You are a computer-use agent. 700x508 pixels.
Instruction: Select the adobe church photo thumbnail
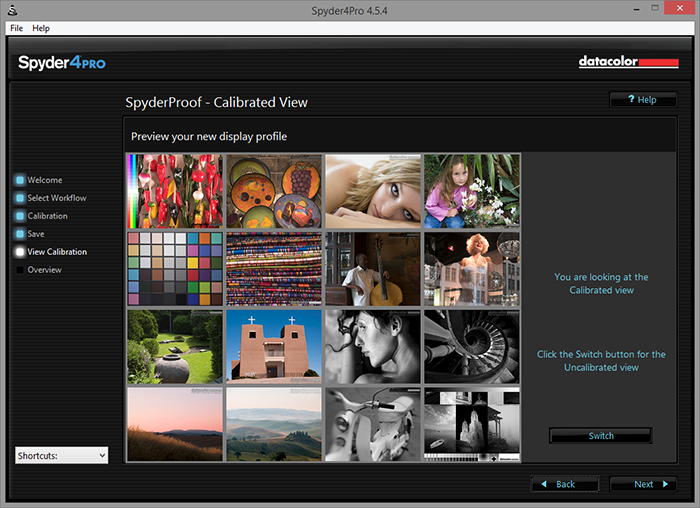[x=273, y=347]
